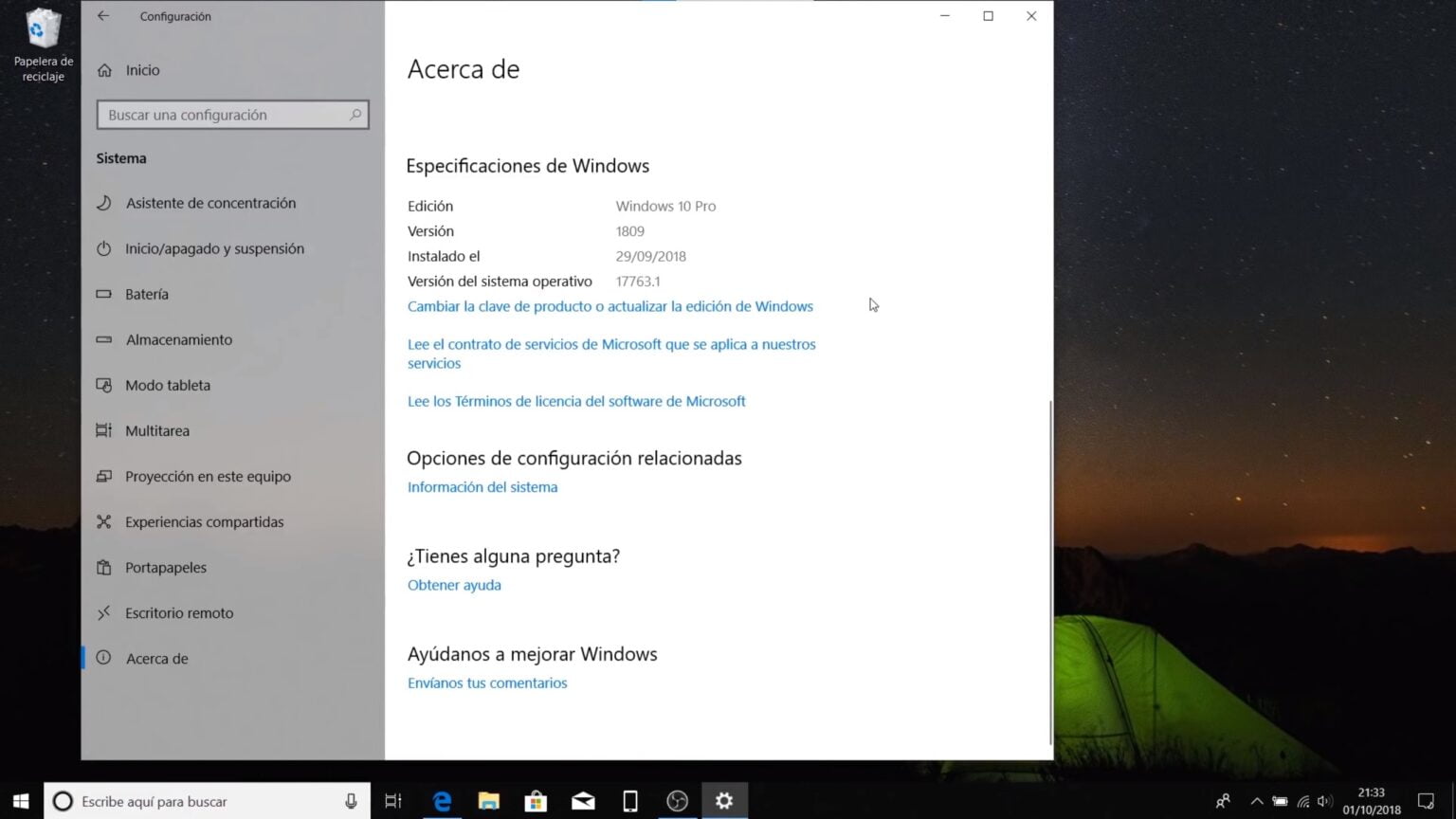Open File Explorer from taskbar
Screen dimensions: 1456x819
pos(488,801)
